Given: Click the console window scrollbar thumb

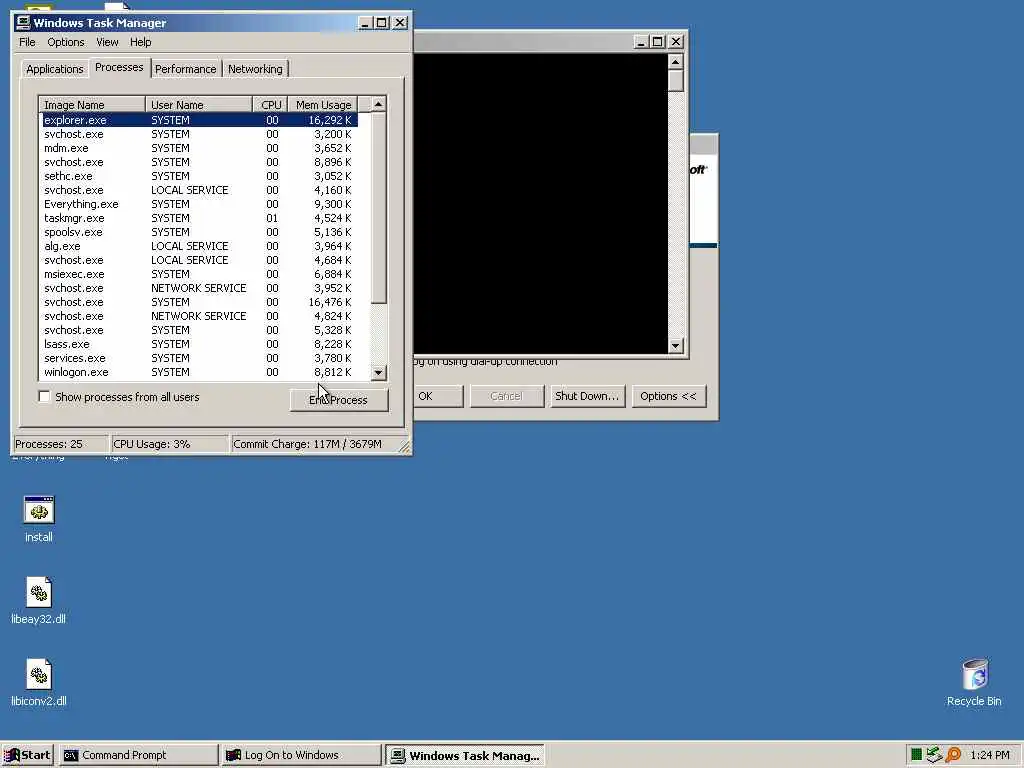Looking at the screenshot, I should pos(675,81).
